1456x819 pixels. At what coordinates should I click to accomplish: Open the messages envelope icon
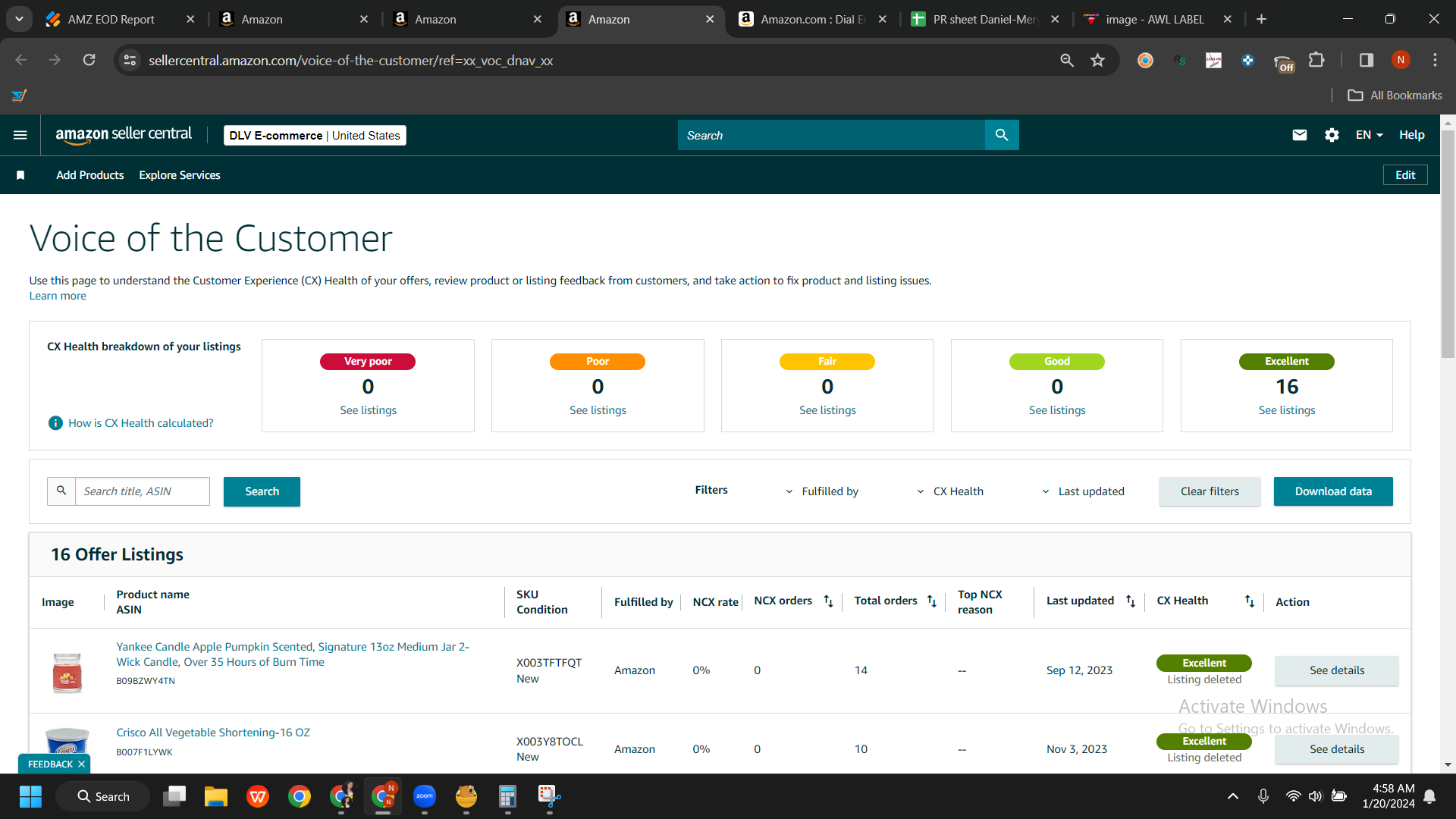(x=1300, y=135)
